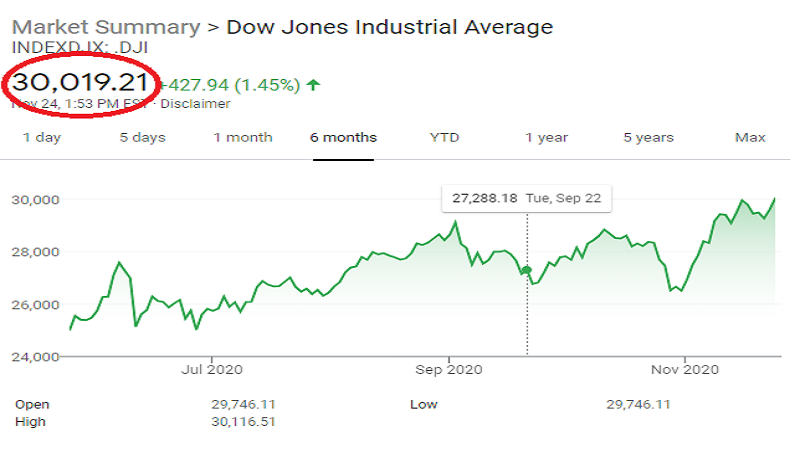
Task: Show the 1 month chart range
Action: click(x=242, y=137)
